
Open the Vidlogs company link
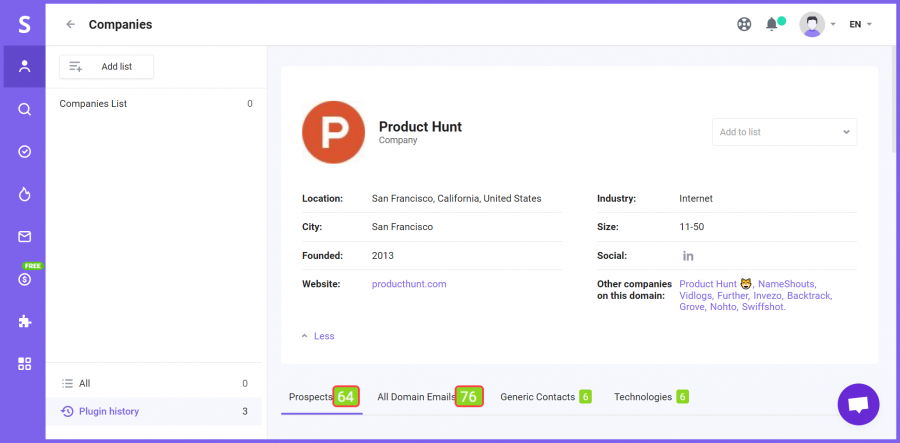tap(696, 296)
